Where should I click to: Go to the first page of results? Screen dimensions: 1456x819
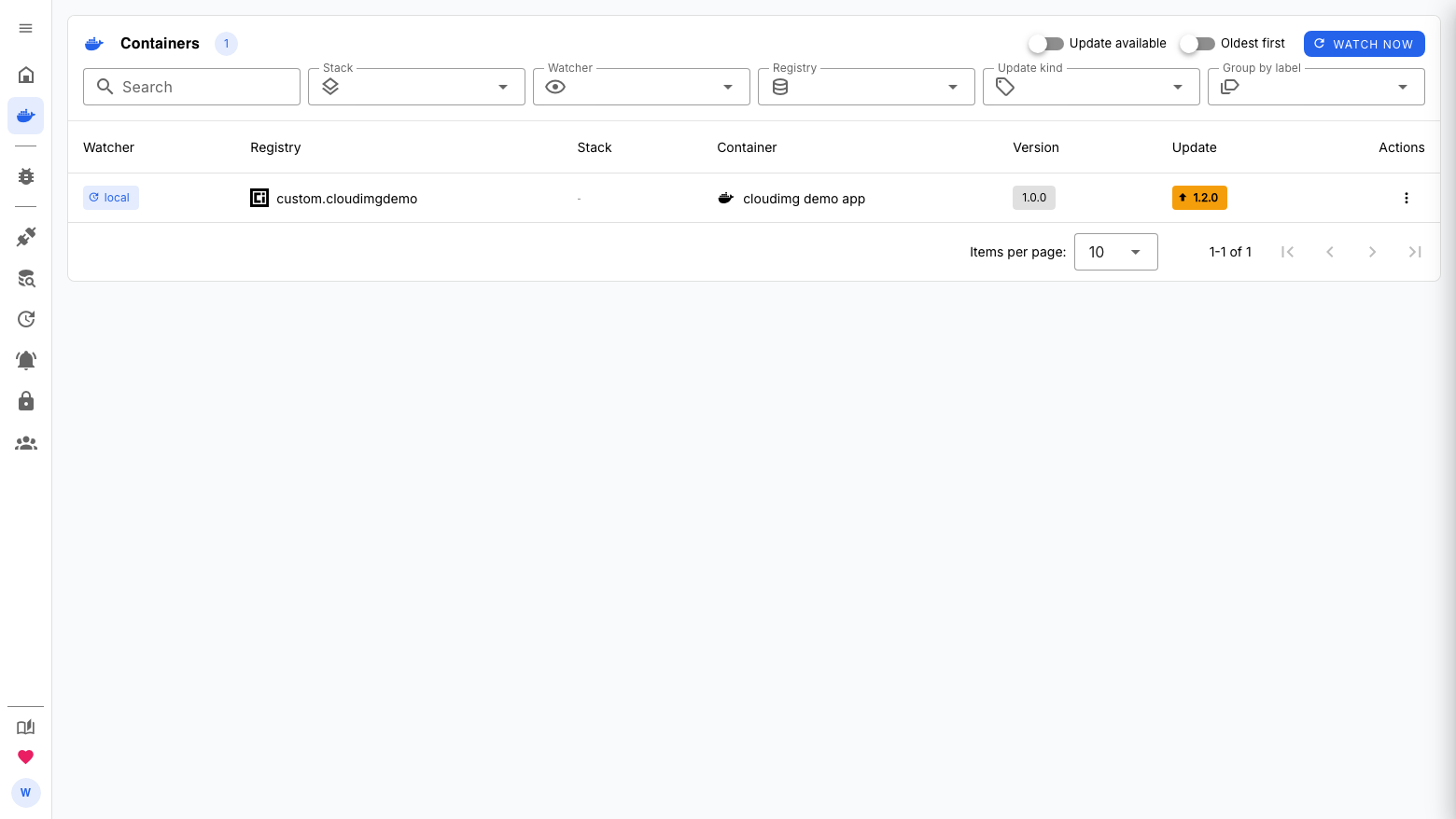point(1287,252)
